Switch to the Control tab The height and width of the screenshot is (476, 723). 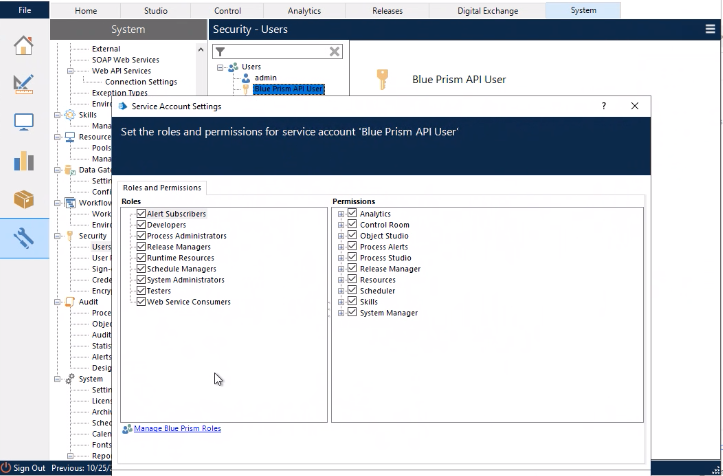click(x=227, y=11)
